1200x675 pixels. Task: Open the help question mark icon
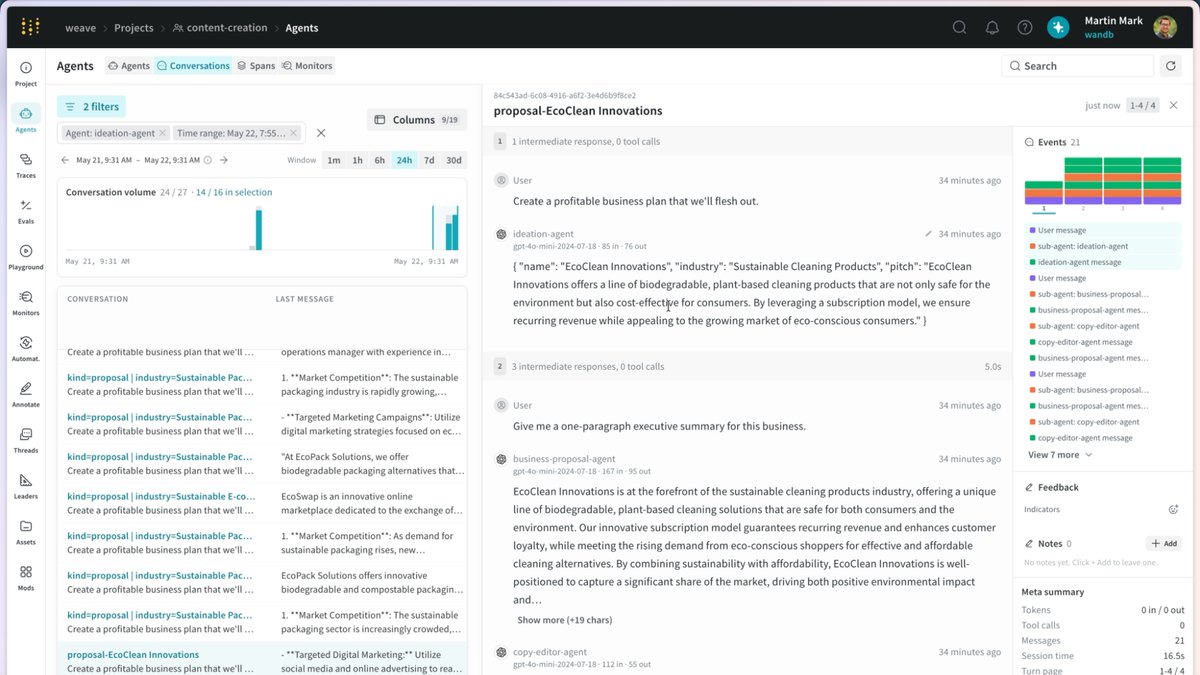click(1025, 27)
